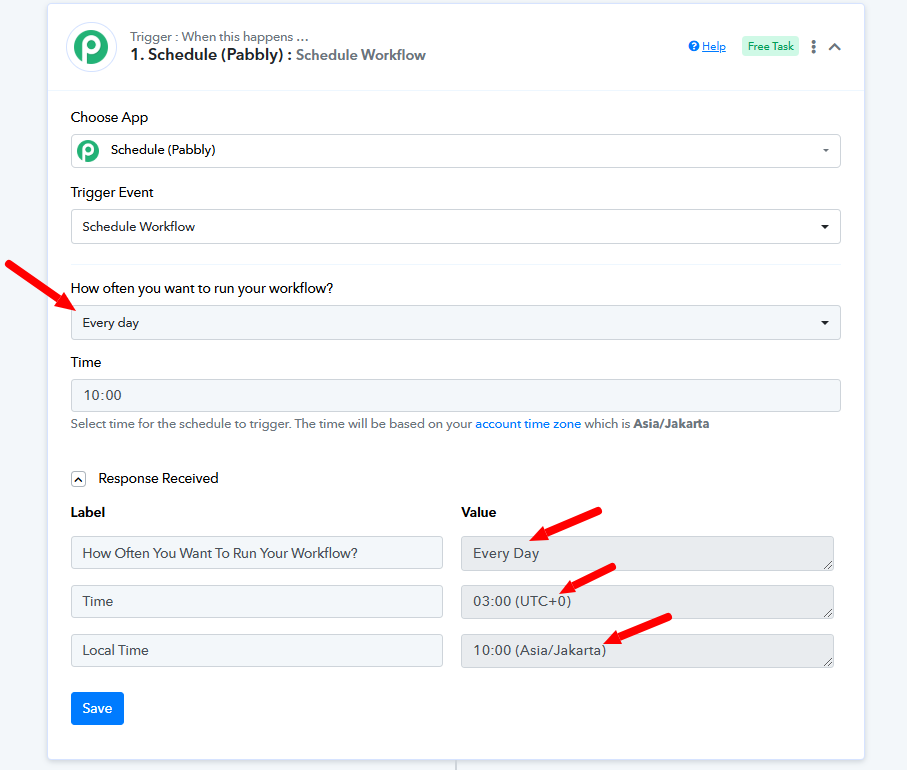Click the 10:00 (Asia/Jakarta) value field

pyautogui.click(x=647, y=651)
